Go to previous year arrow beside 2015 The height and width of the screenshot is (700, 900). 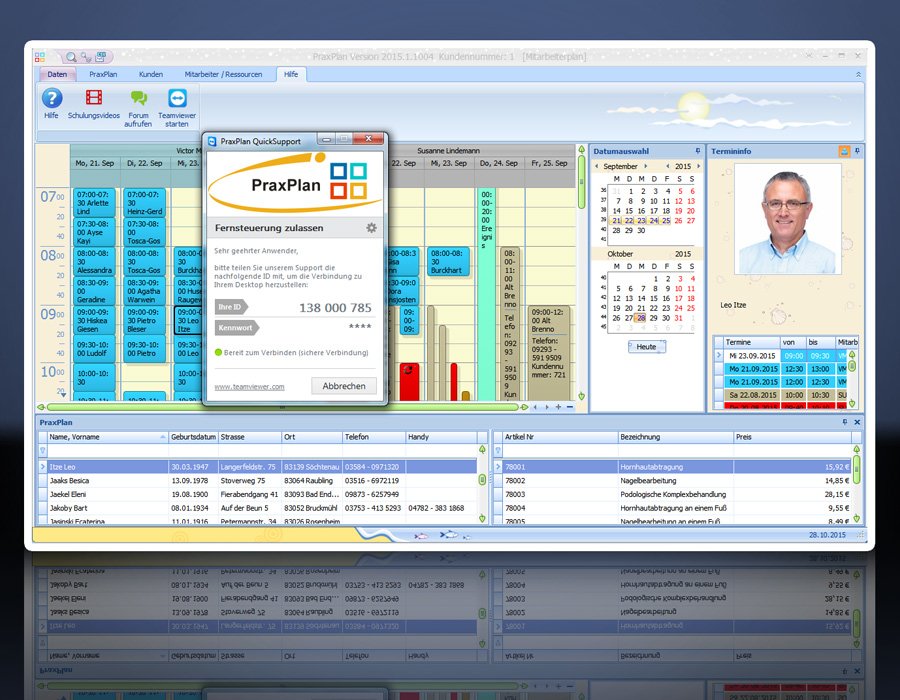(668, 166)
